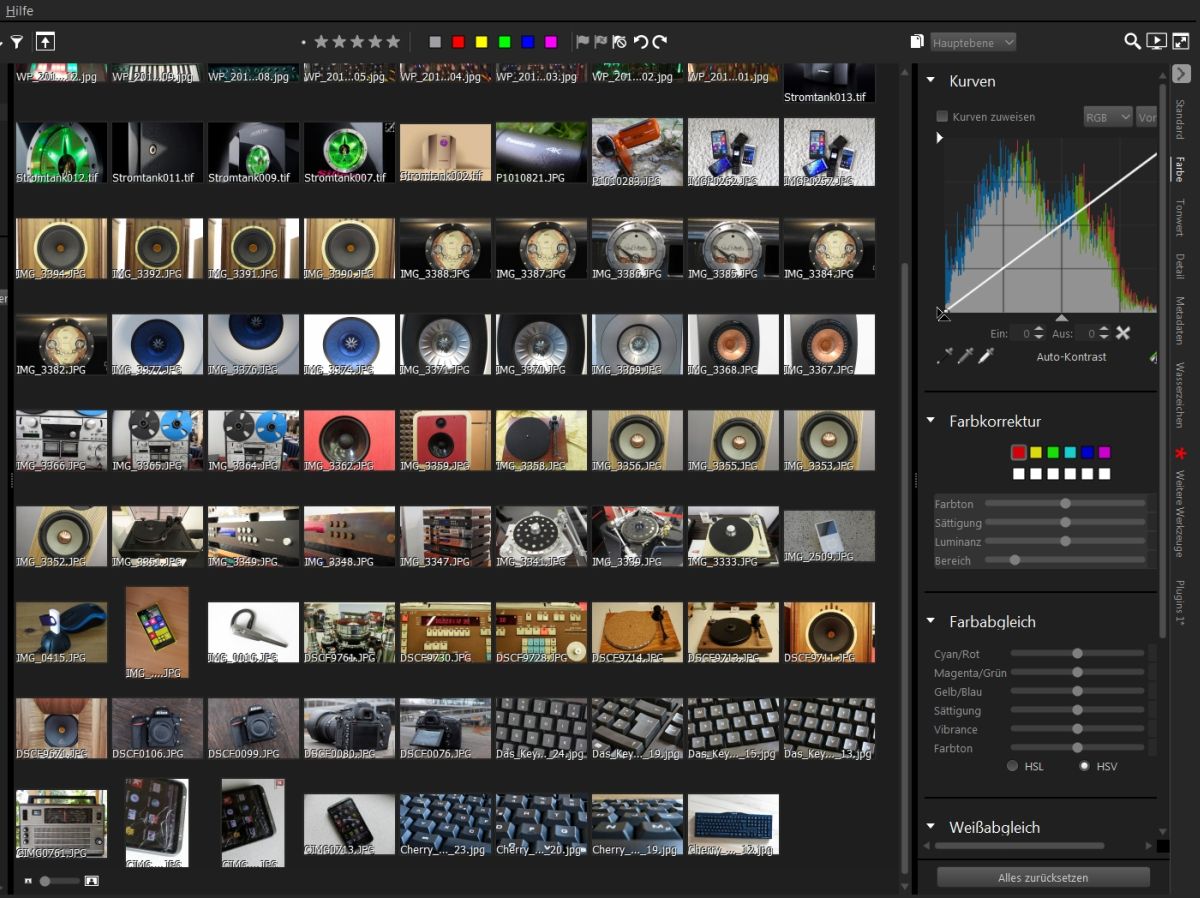Click the Vibrance slider handle
The image size is (1200, 898).
click(1078, 729)
